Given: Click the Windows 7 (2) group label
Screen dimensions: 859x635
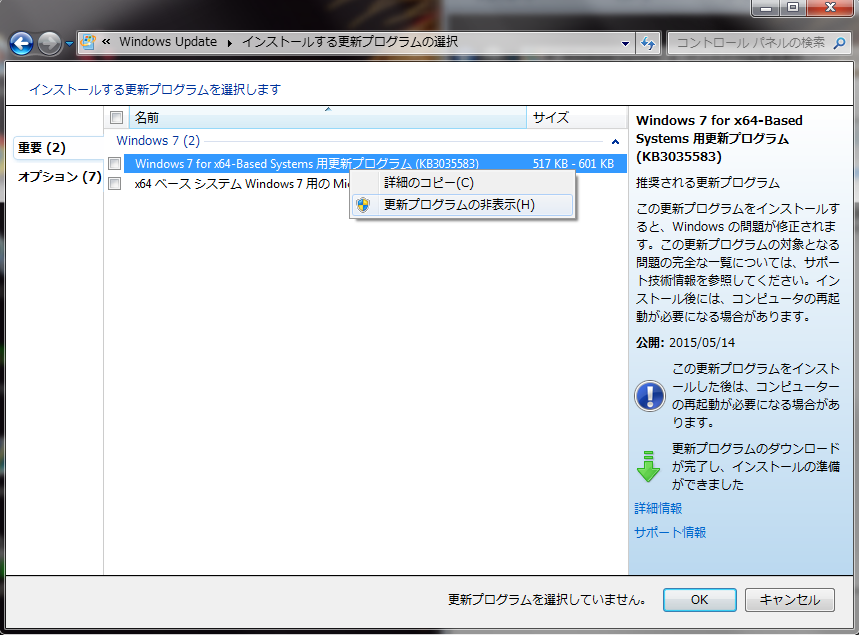Looking at the screenshot, I should (x=158, y=141).
